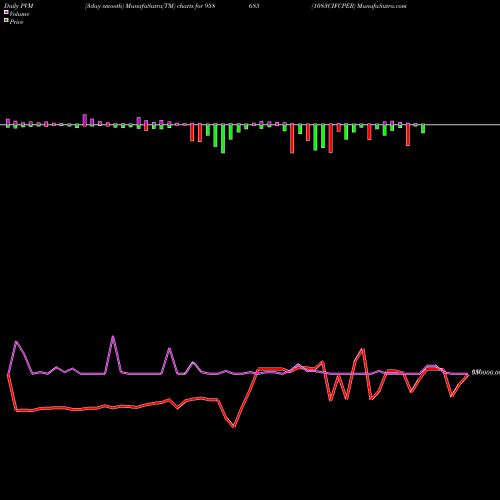Click the MunafaSutra.com text in the header
The image size is (500, 500).
381,6
